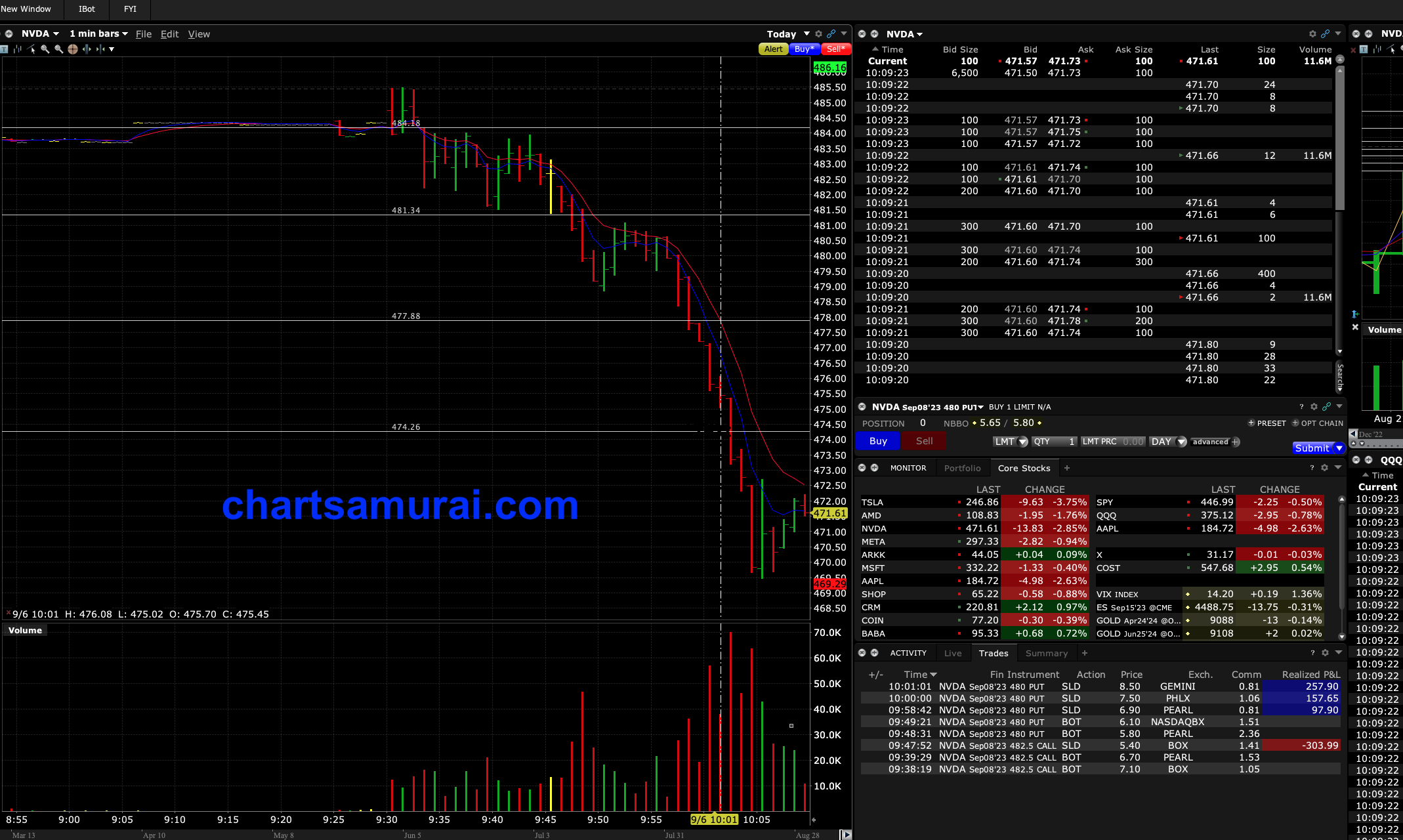1403x840 pixels.
Task: Switch to the Trades activity tab
Action: click(x=994, y=653)
